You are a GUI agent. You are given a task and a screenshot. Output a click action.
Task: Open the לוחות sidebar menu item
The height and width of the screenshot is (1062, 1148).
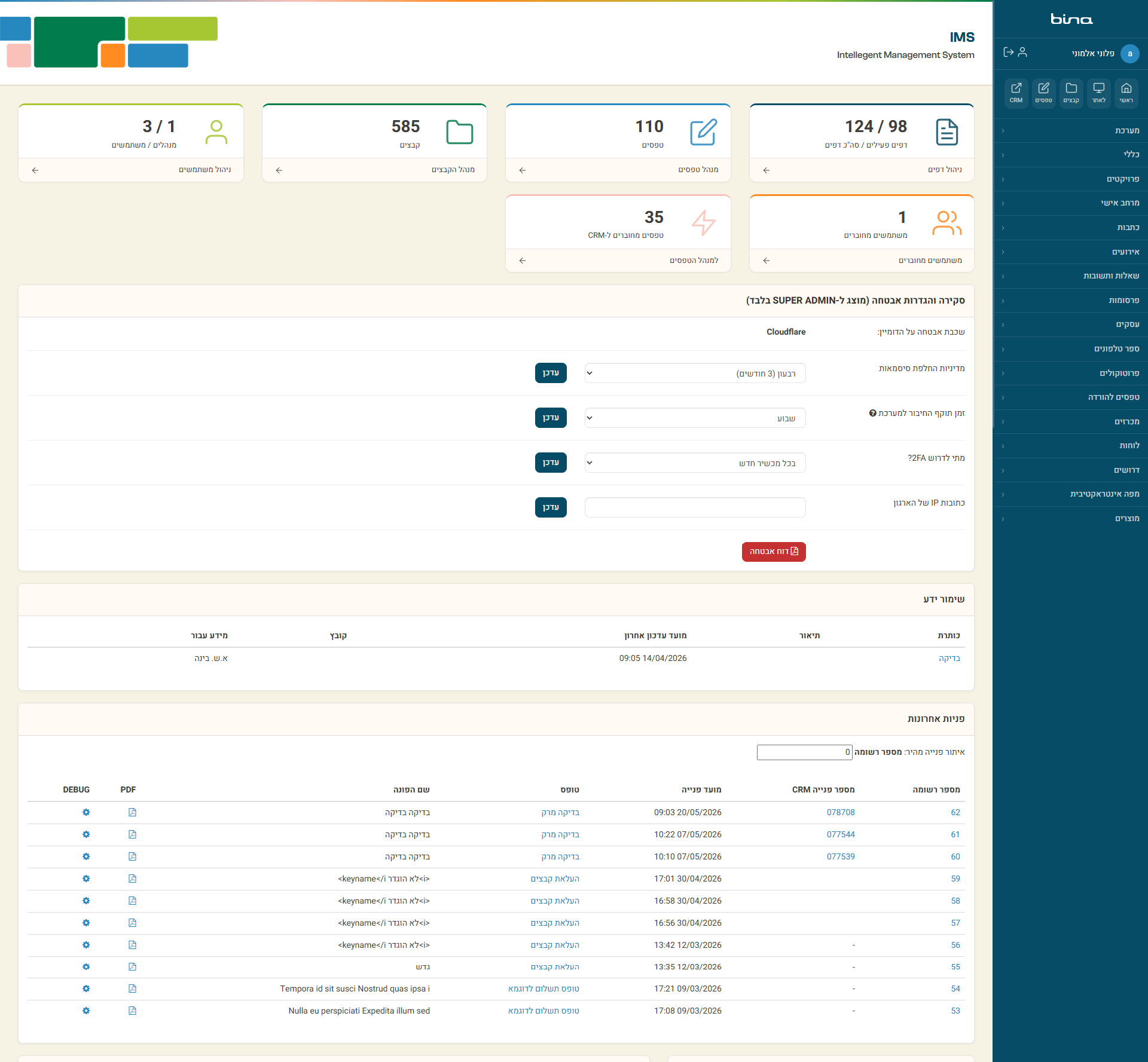[1070, 446]
